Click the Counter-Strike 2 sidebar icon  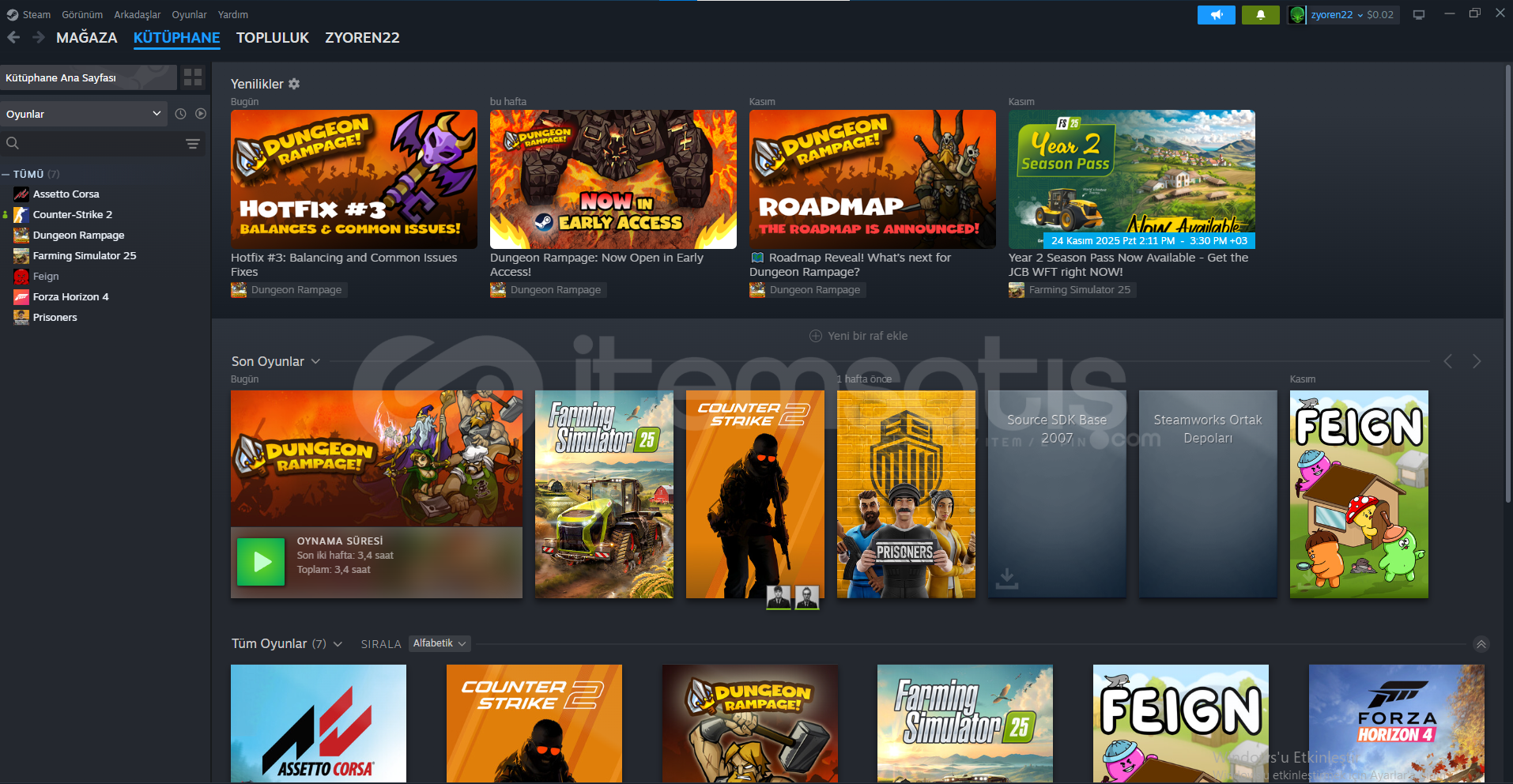pyautogui.click(x=21, y=215)
